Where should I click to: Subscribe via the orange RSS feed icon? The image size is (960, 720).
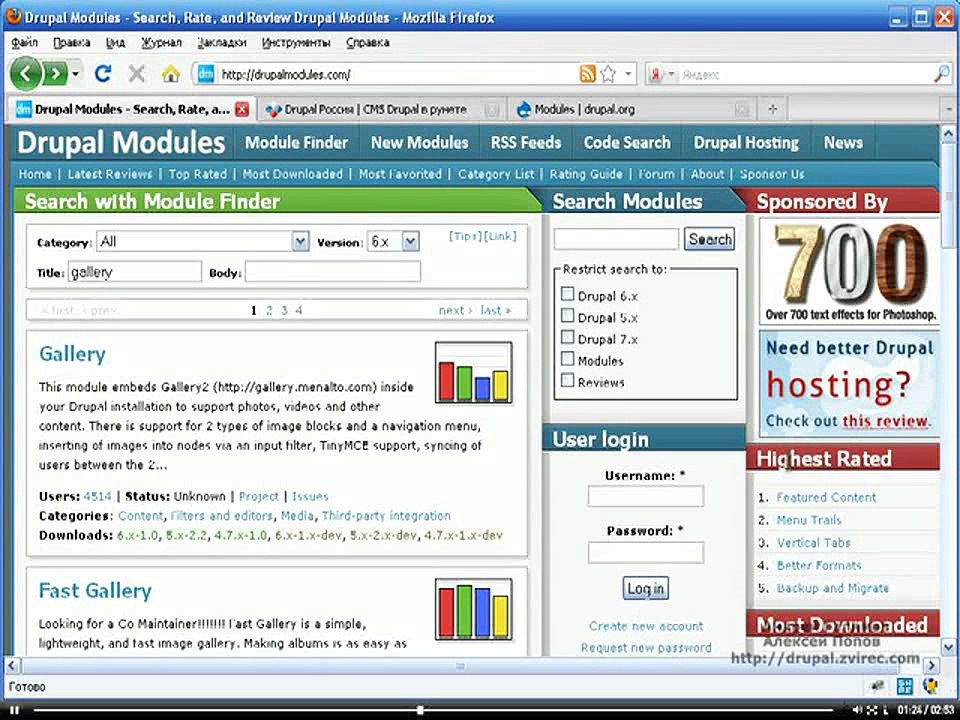(x=587, y=74)
